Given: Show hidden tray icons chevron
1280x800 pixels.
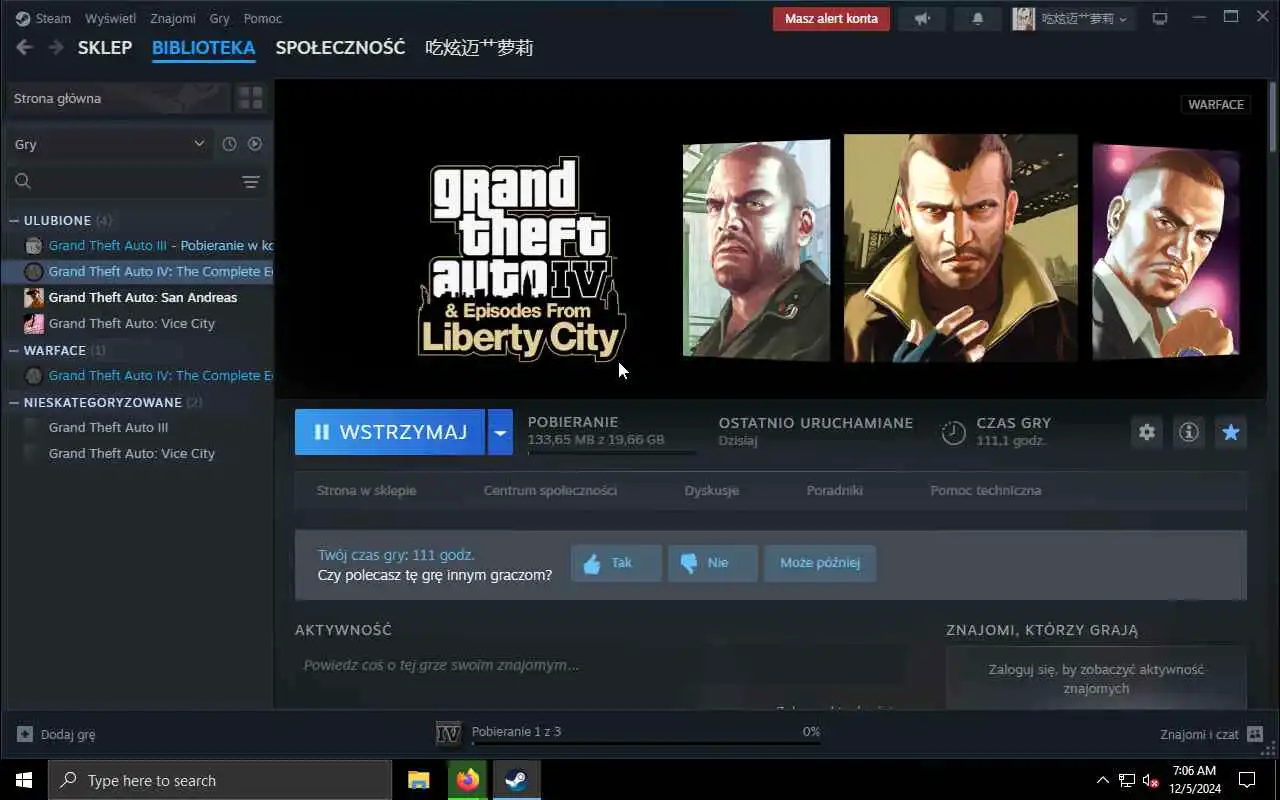Looking at the screenshot, I should (x=1103, y=780).
